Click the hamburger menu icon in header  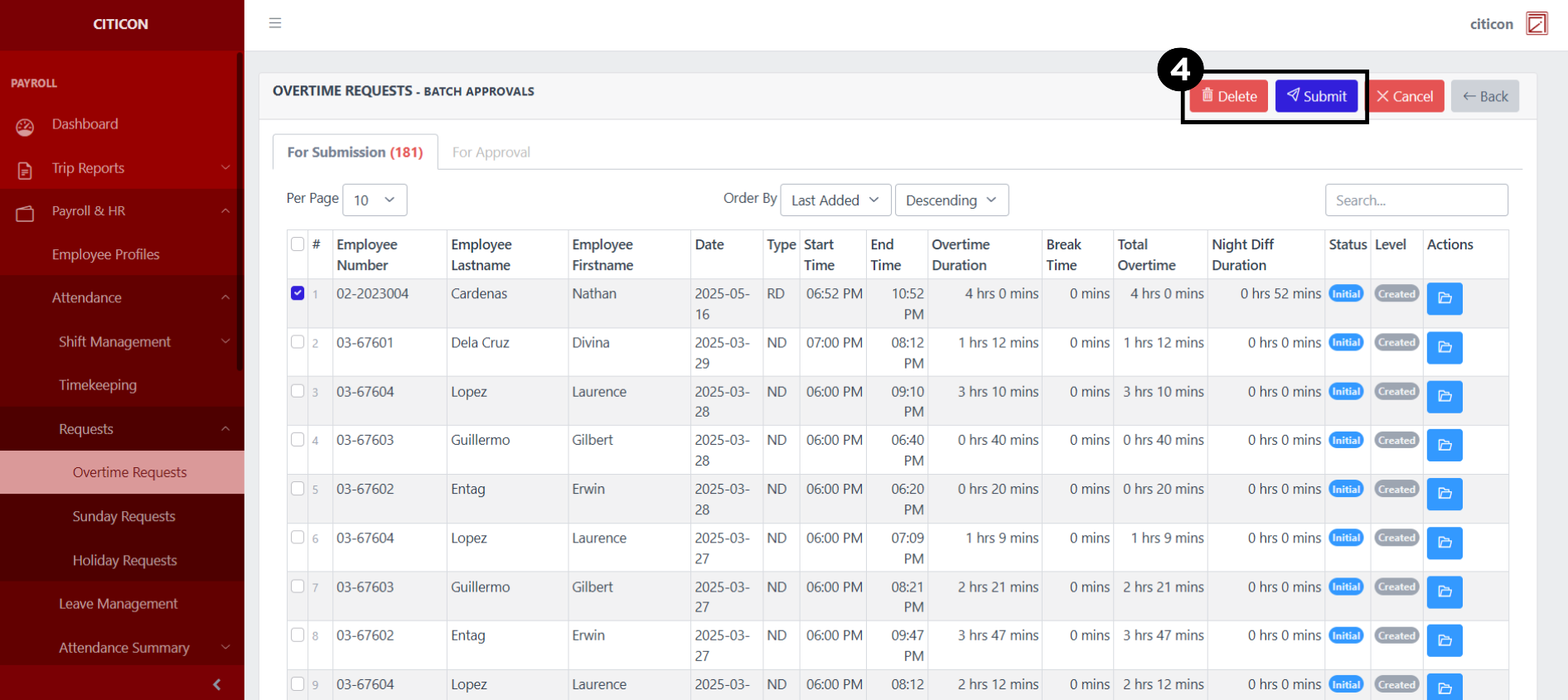[x=275, y=23]
